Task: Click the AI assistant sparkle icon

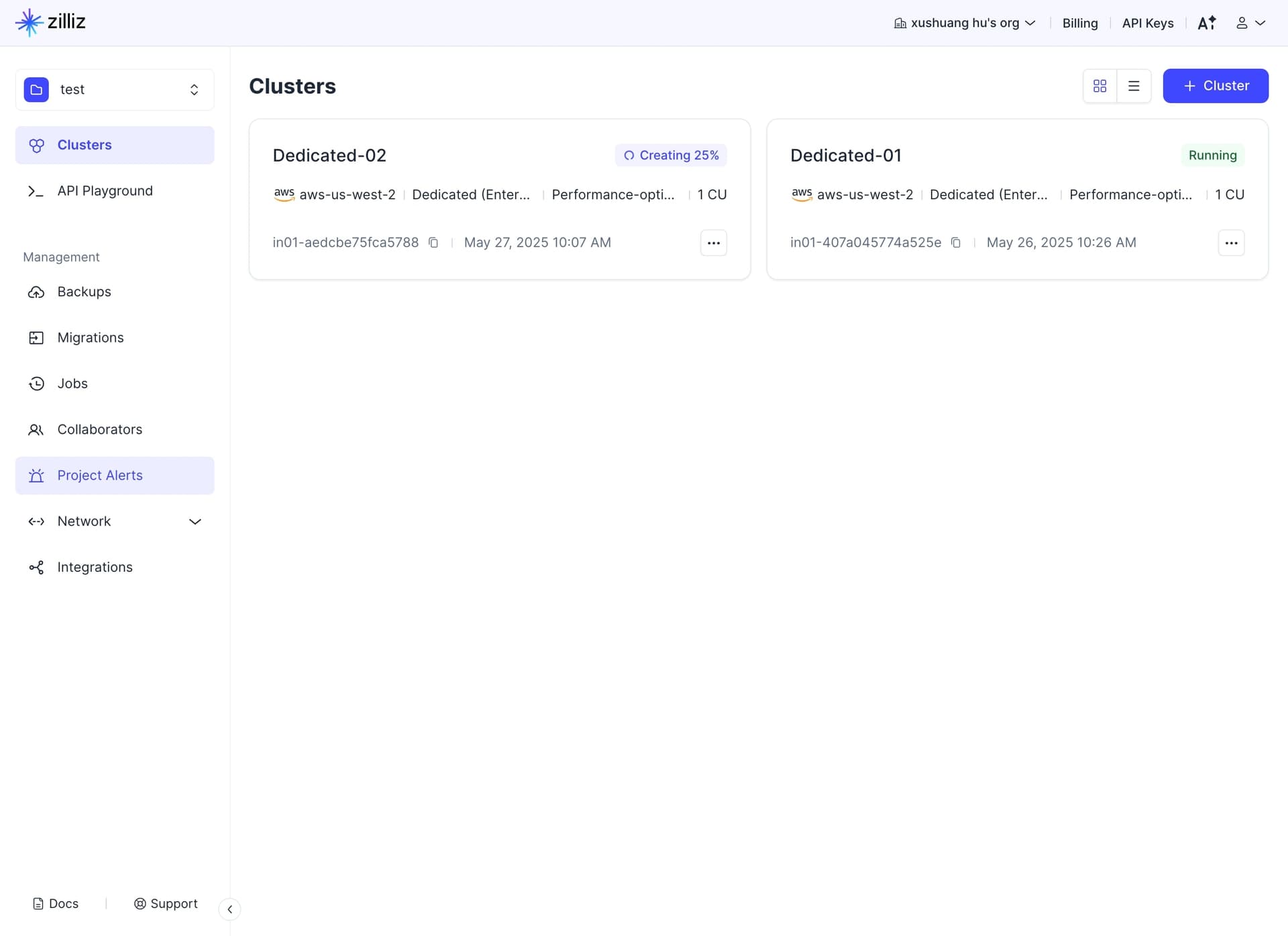Action: tap(1207, 23)
